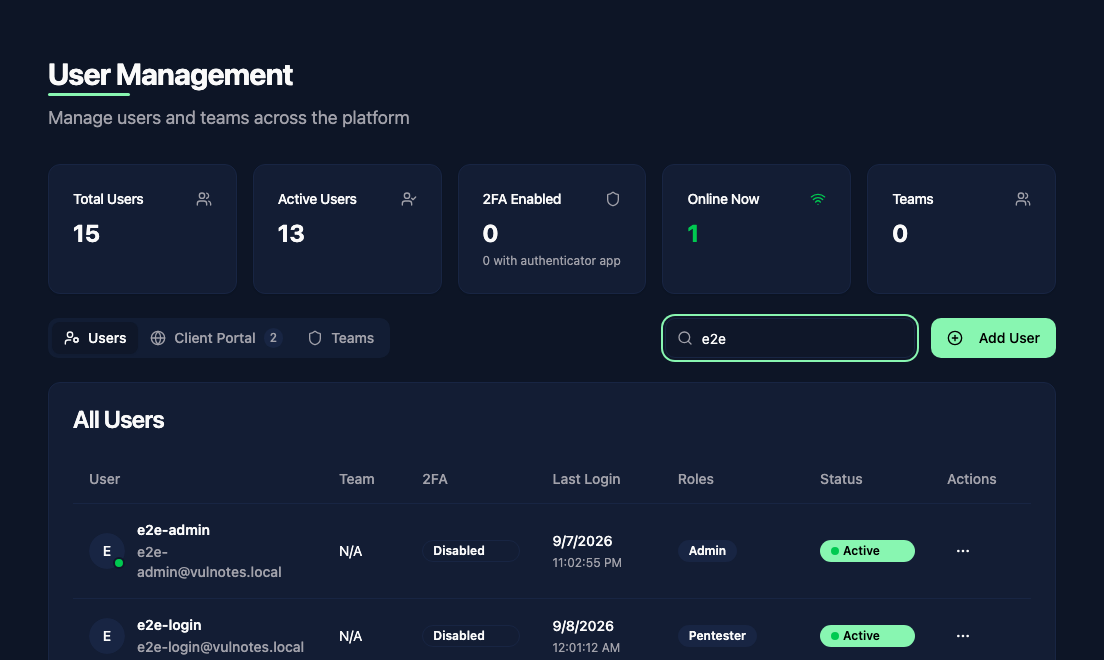Click the User Management title

(170, 75)
